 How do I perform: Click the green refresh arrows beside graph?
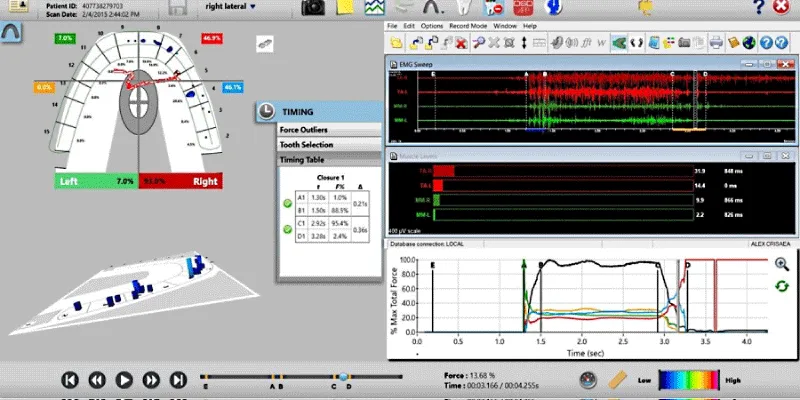pyautogui.click(x=782, y=286)
